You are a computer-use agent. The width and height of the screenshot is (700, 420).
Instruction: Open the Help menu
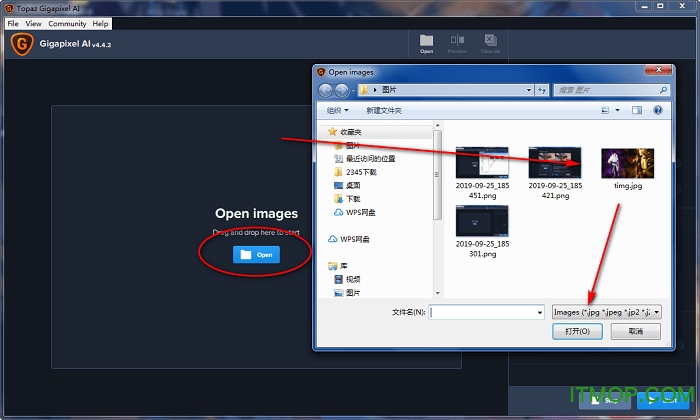click(100, 24)
